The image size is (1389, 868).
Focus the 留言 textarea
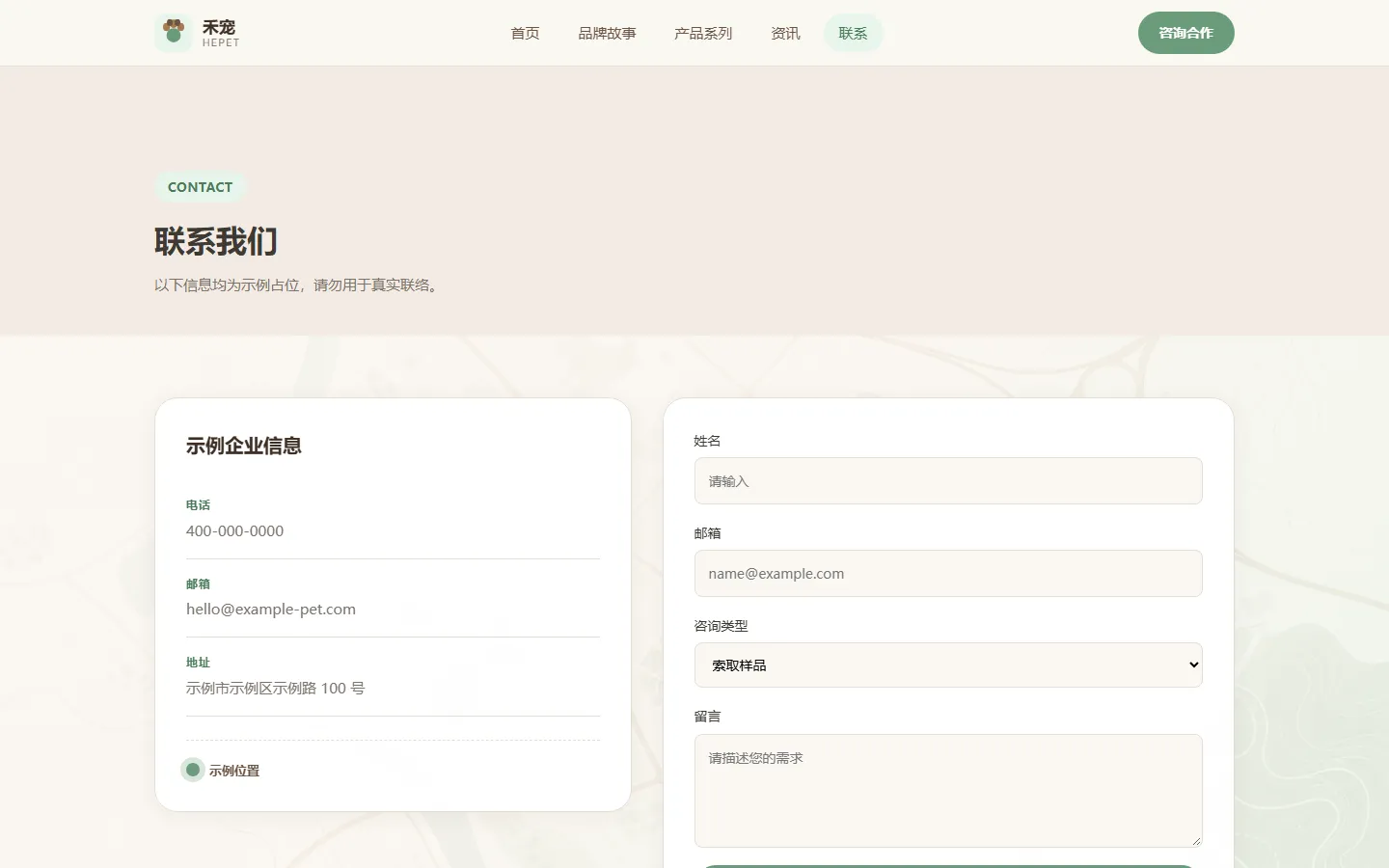[x=948, y=791]
